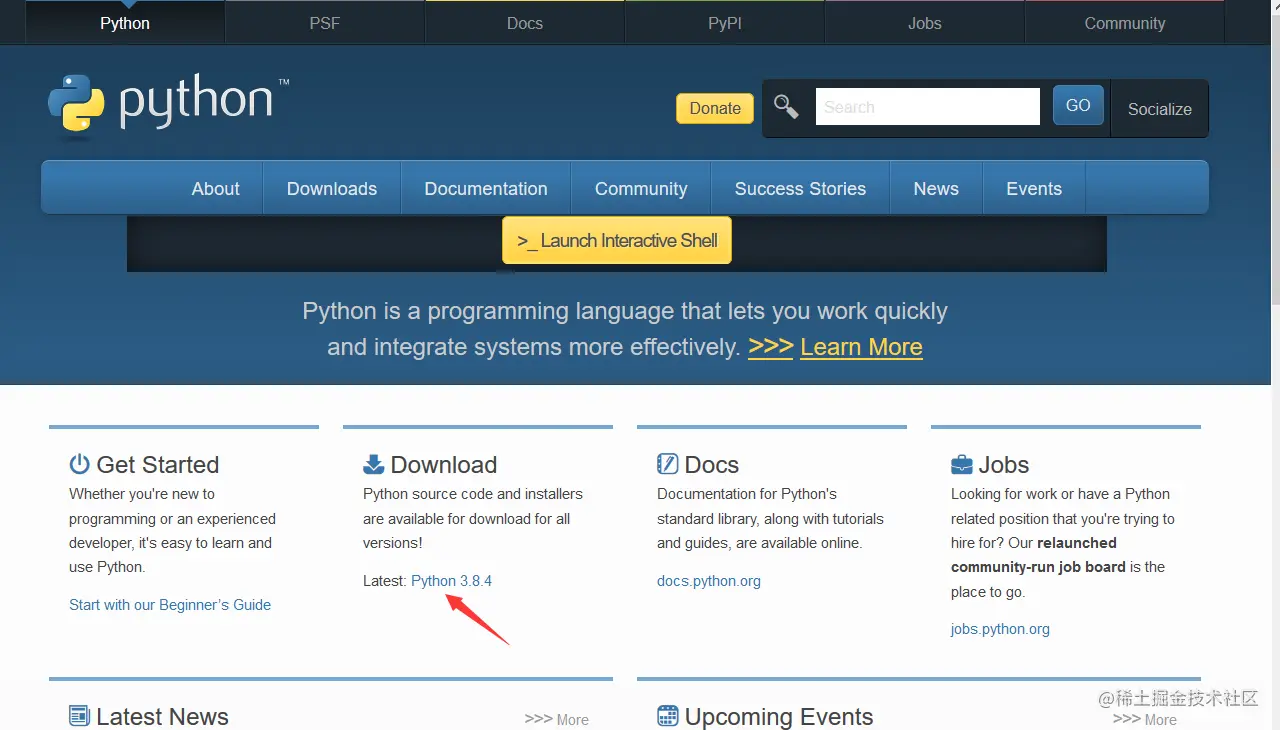Image resolution: width=1280 pixels, height=730 pixels.
Task: Visit the jobs.python.org link
Action: [x=1000, y=629]
